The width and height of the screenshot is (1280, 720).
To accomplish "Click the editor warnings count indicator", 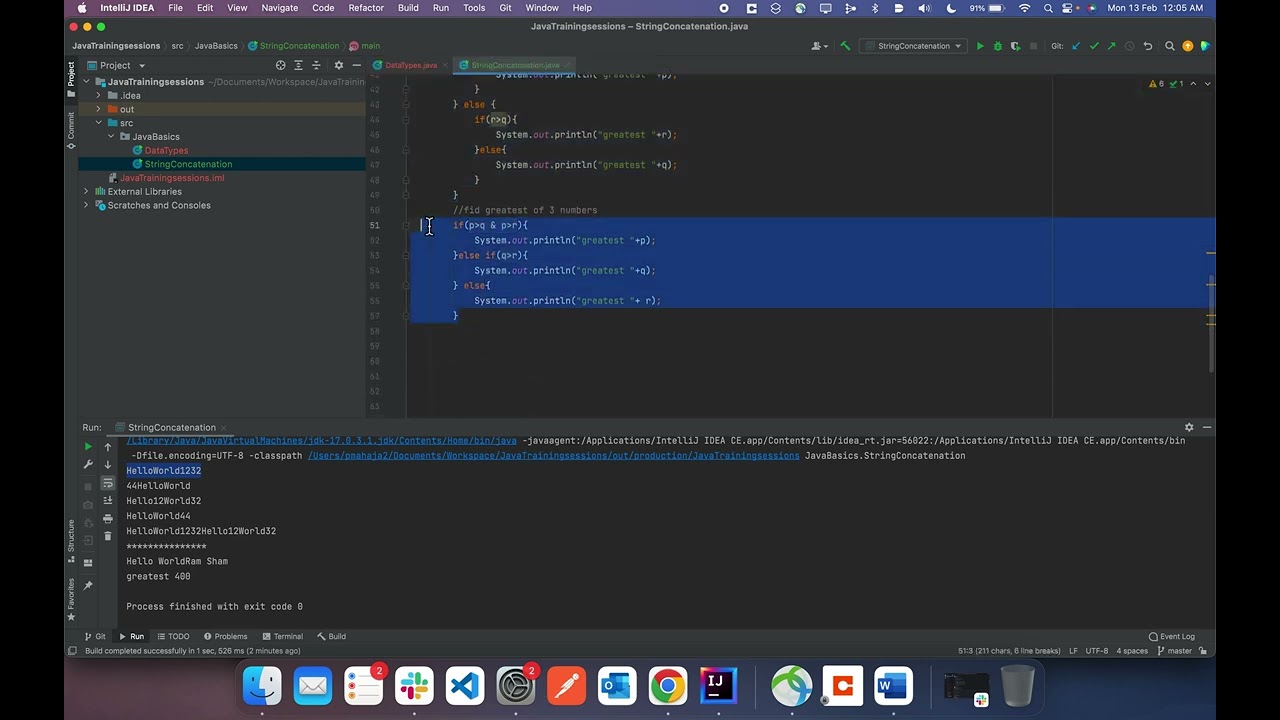I will coord(1157,84).
